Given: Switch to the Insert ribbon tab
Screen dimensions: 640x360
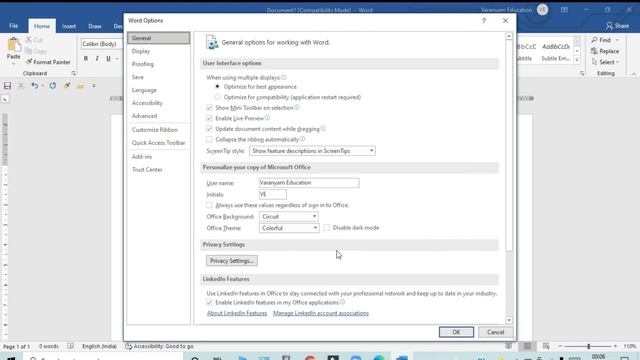Looking at the screenshot, I should coord(69,26).
